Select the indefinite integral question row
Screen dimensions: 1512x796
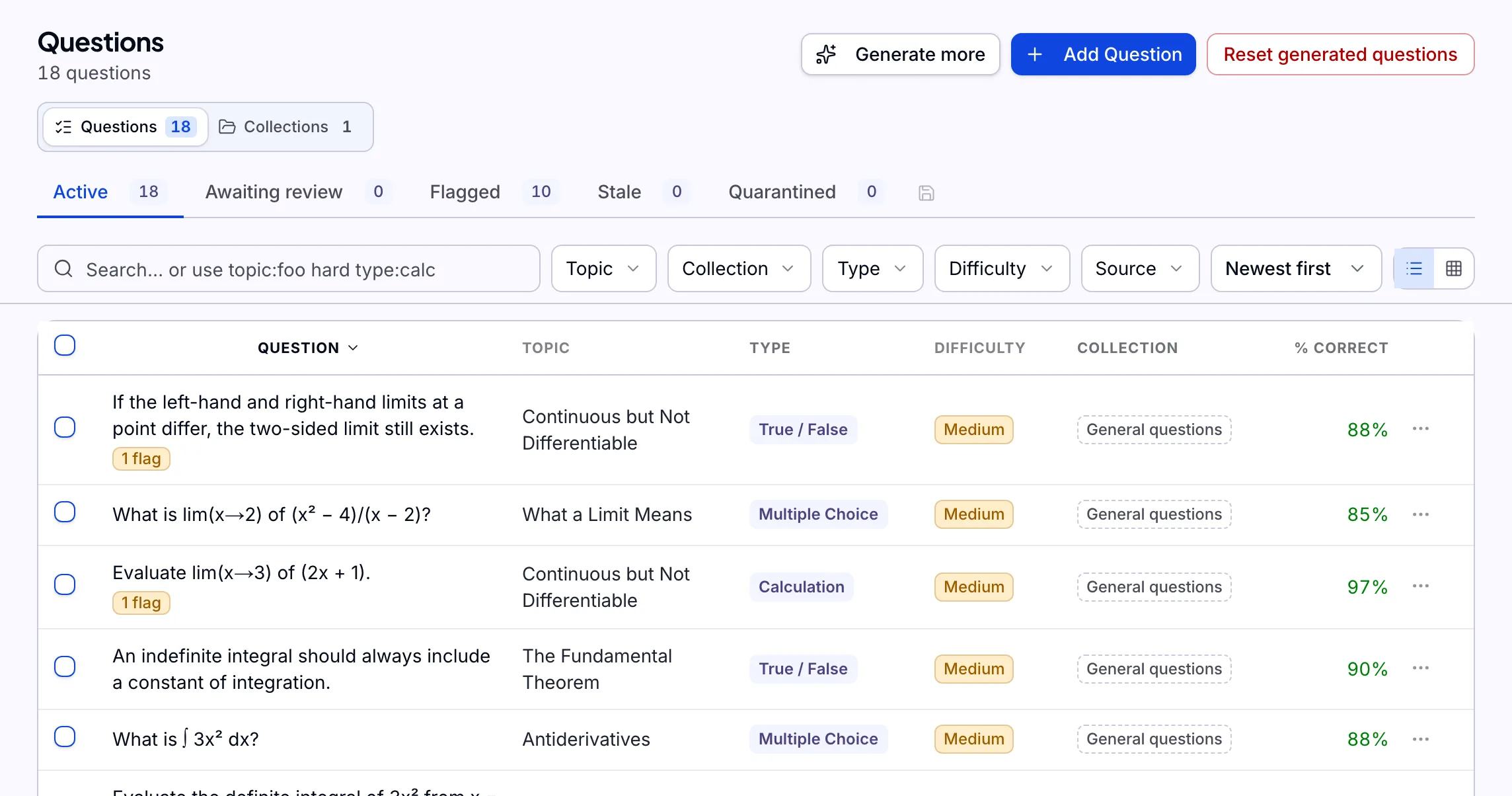65,666
